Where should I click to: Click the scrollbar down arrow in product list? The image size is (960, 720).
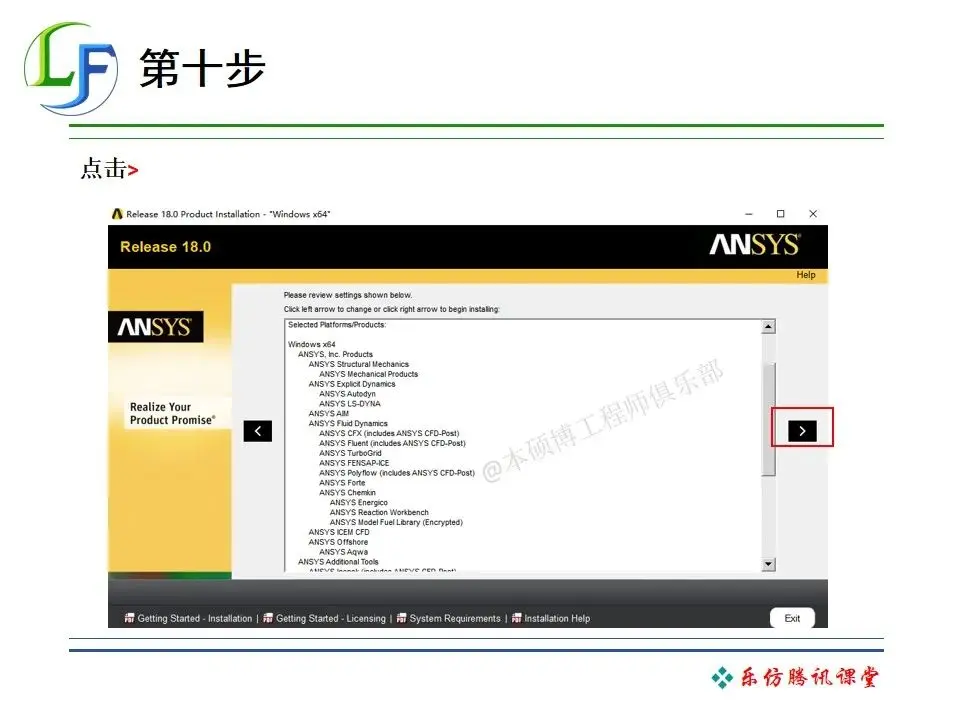click(x=768, y=564)
